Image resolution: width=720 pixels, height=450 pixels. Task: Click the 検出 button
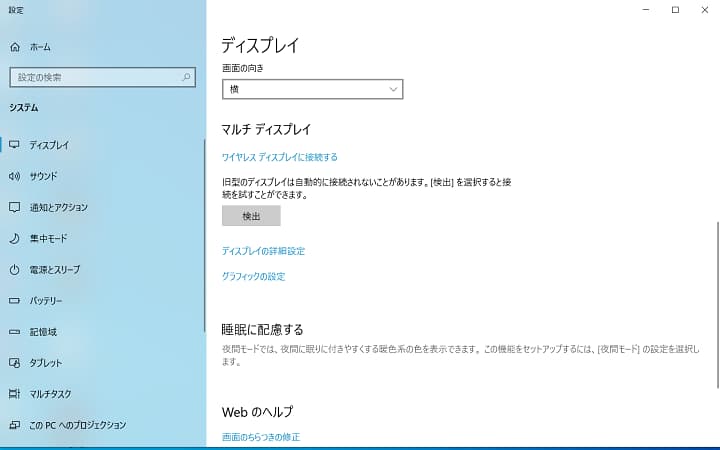251,216
